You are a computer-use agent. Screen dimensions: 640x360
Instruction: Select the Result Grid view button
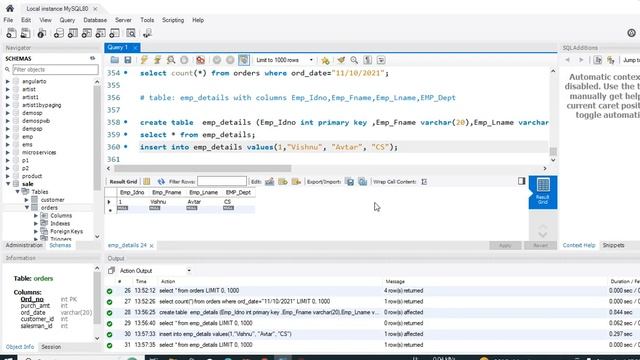pyautogui.click(x=543, y=192)
